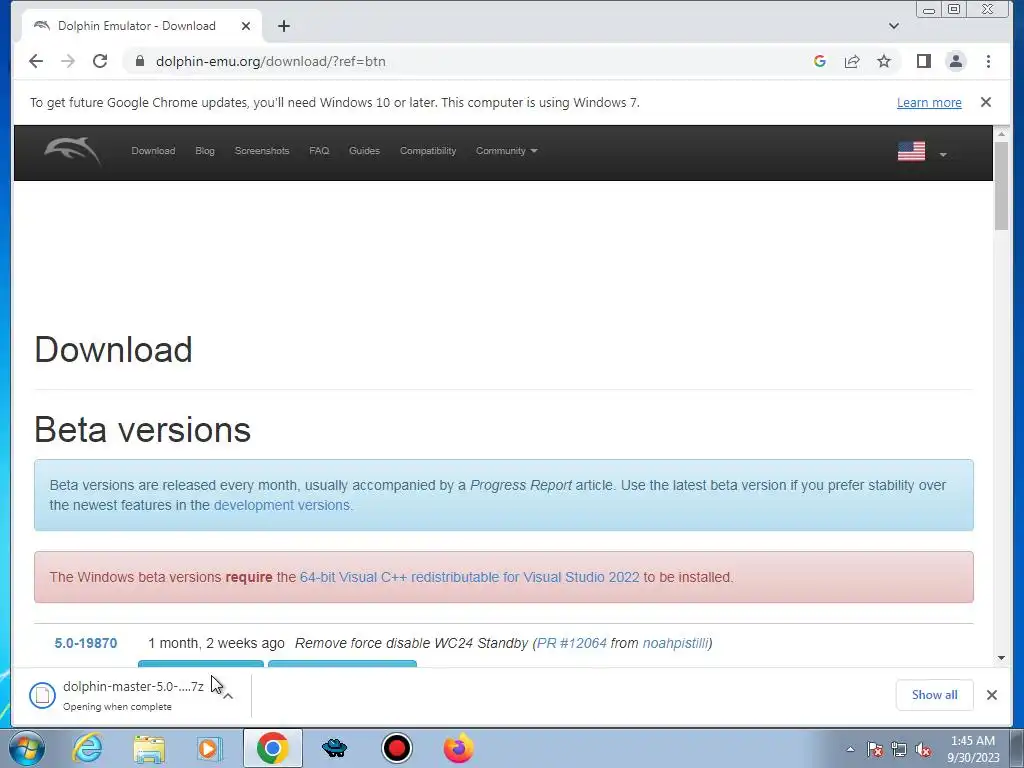Click the US flag language icon
This screenshot has height=768, width=1024.
911,151
